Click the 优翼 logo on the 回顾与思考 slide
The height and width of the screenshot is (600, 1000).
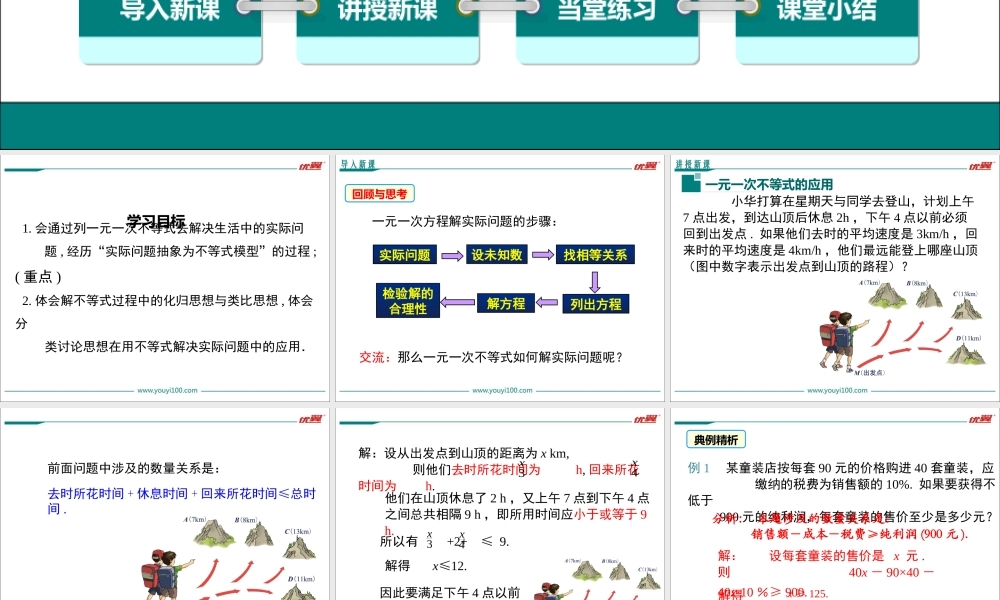tap(643, 166)
